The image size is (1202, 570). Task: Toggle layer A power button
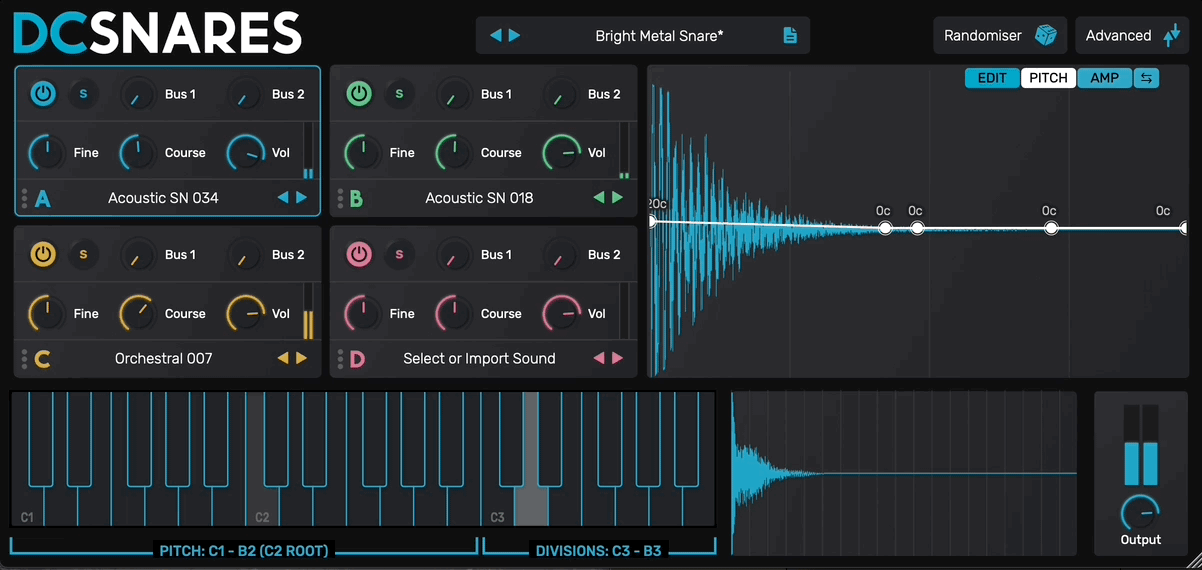tap(43, 94)
